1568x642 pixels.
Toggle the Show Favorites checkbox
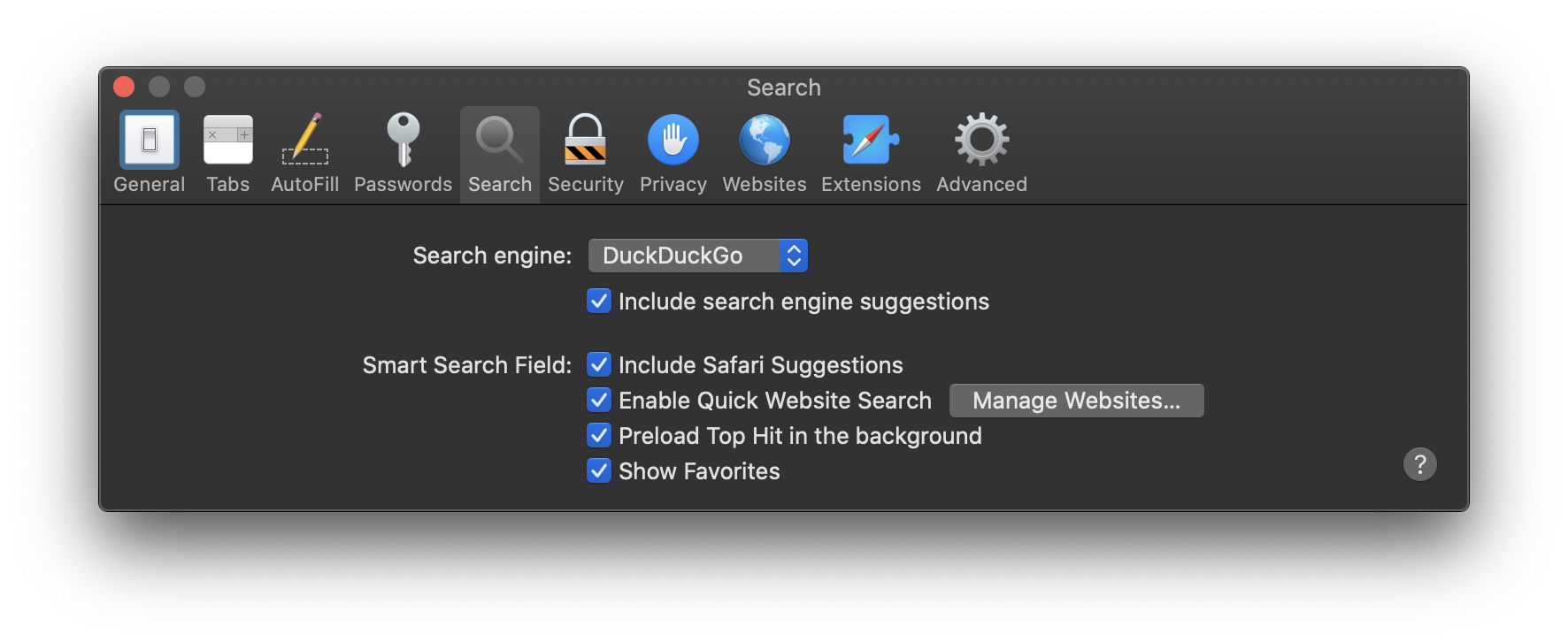(599, 471)
